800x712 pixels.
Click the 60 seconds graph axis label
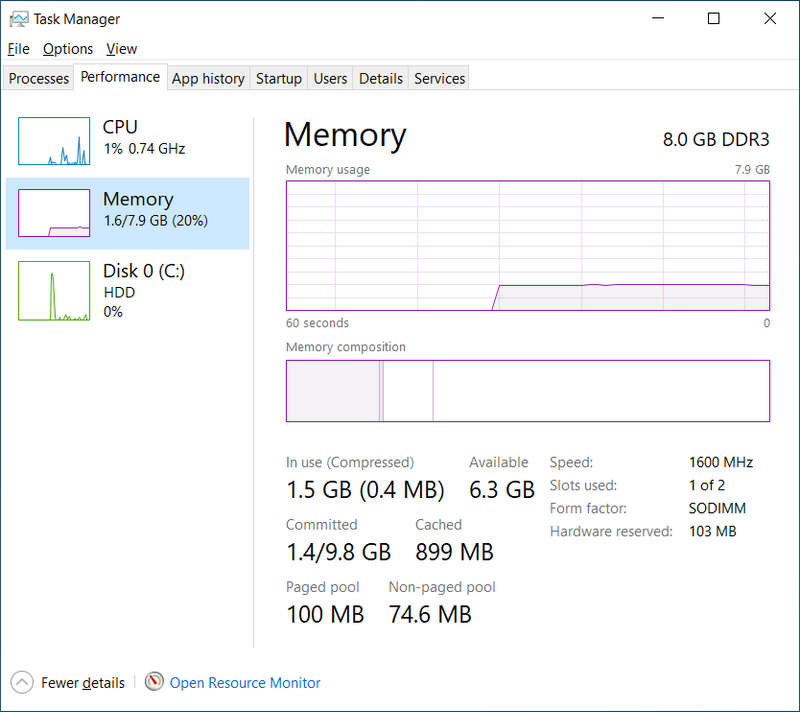click(x=317, y=323)
